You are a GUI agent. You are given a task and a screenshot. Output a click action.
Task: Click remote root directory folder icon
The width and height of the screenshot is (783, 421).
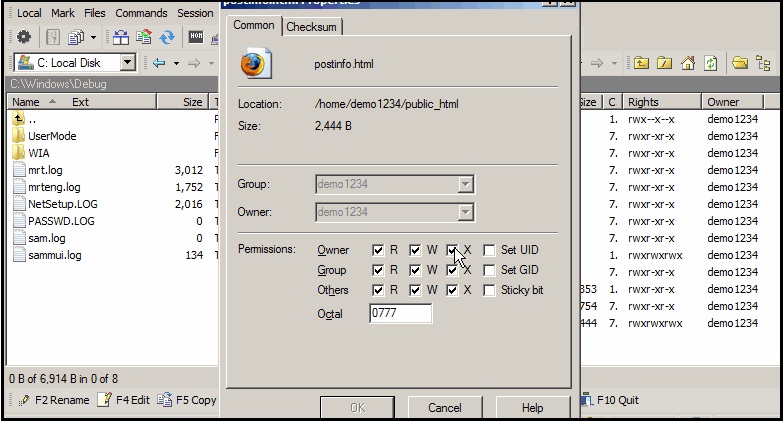pyautogui.click(x=664, y=63)
